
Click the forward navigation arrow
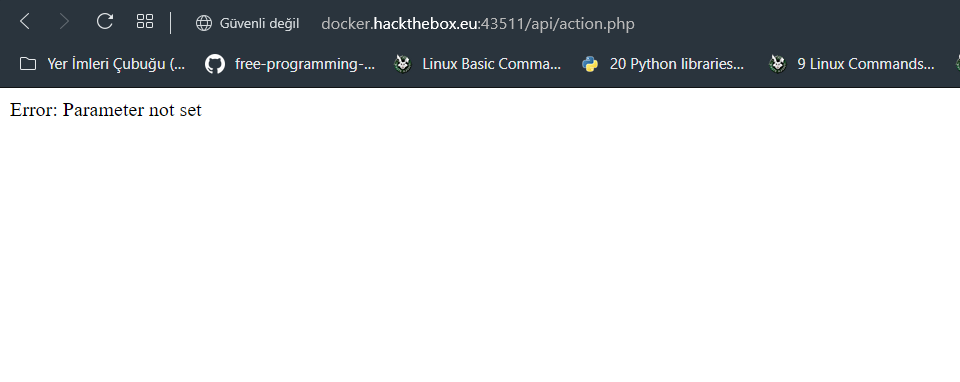pyautogui.click(x=64, y=22)
